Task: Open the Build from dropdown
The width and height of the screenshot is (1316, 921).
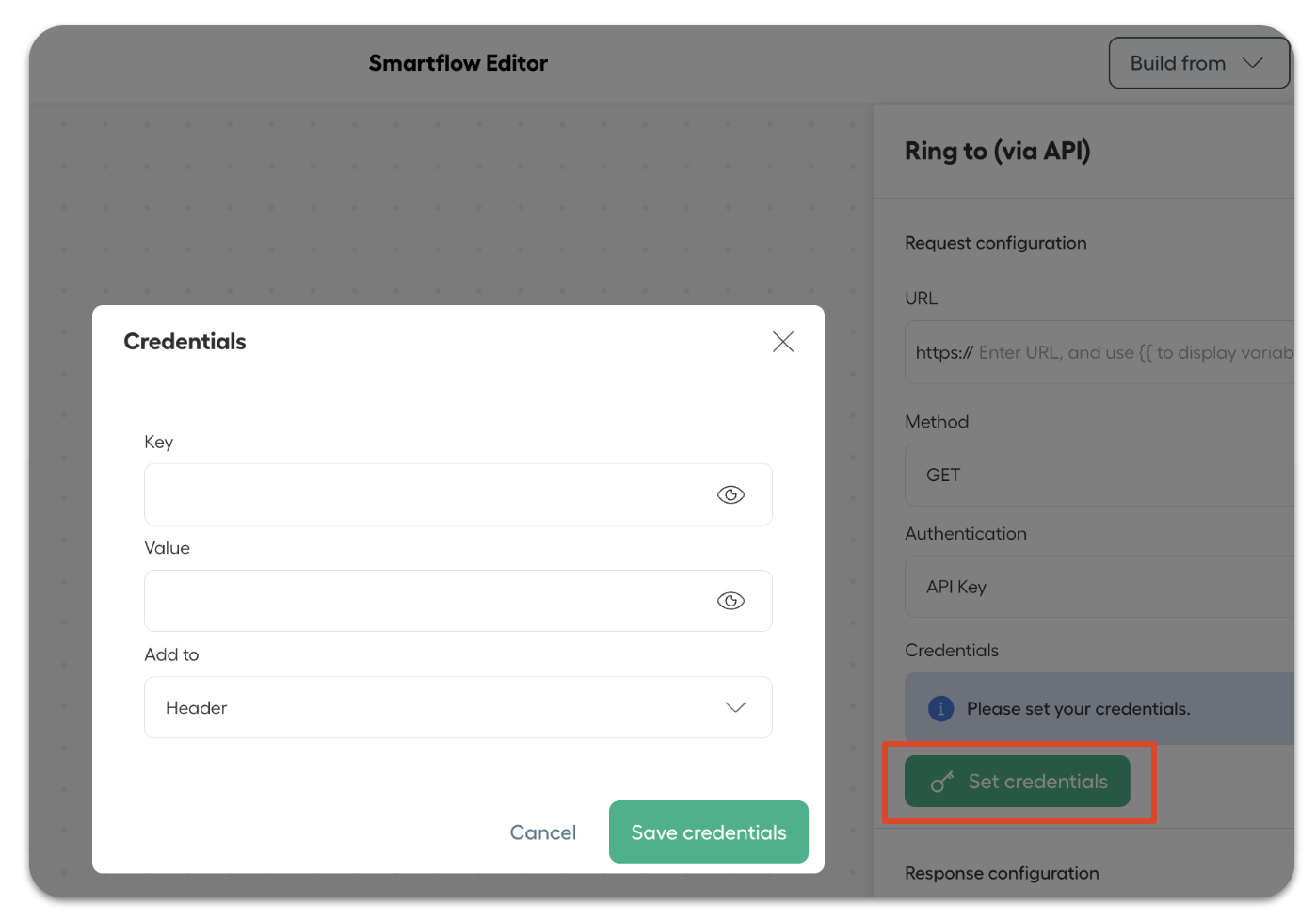Action: click(x=1198, y=63)
